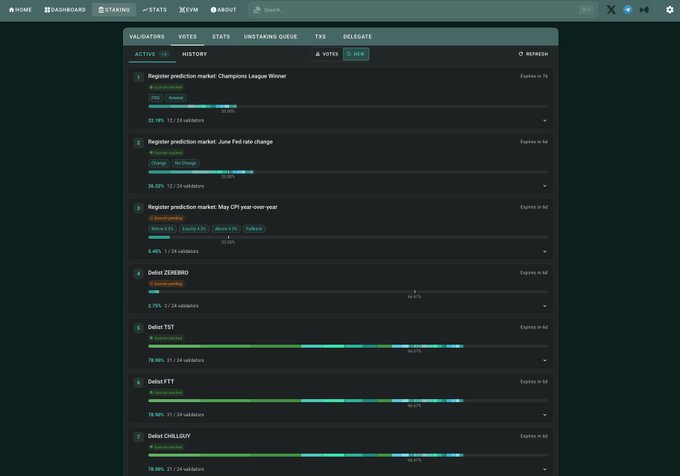Click June Fed rate change progress bar

(x=348, y=172)
